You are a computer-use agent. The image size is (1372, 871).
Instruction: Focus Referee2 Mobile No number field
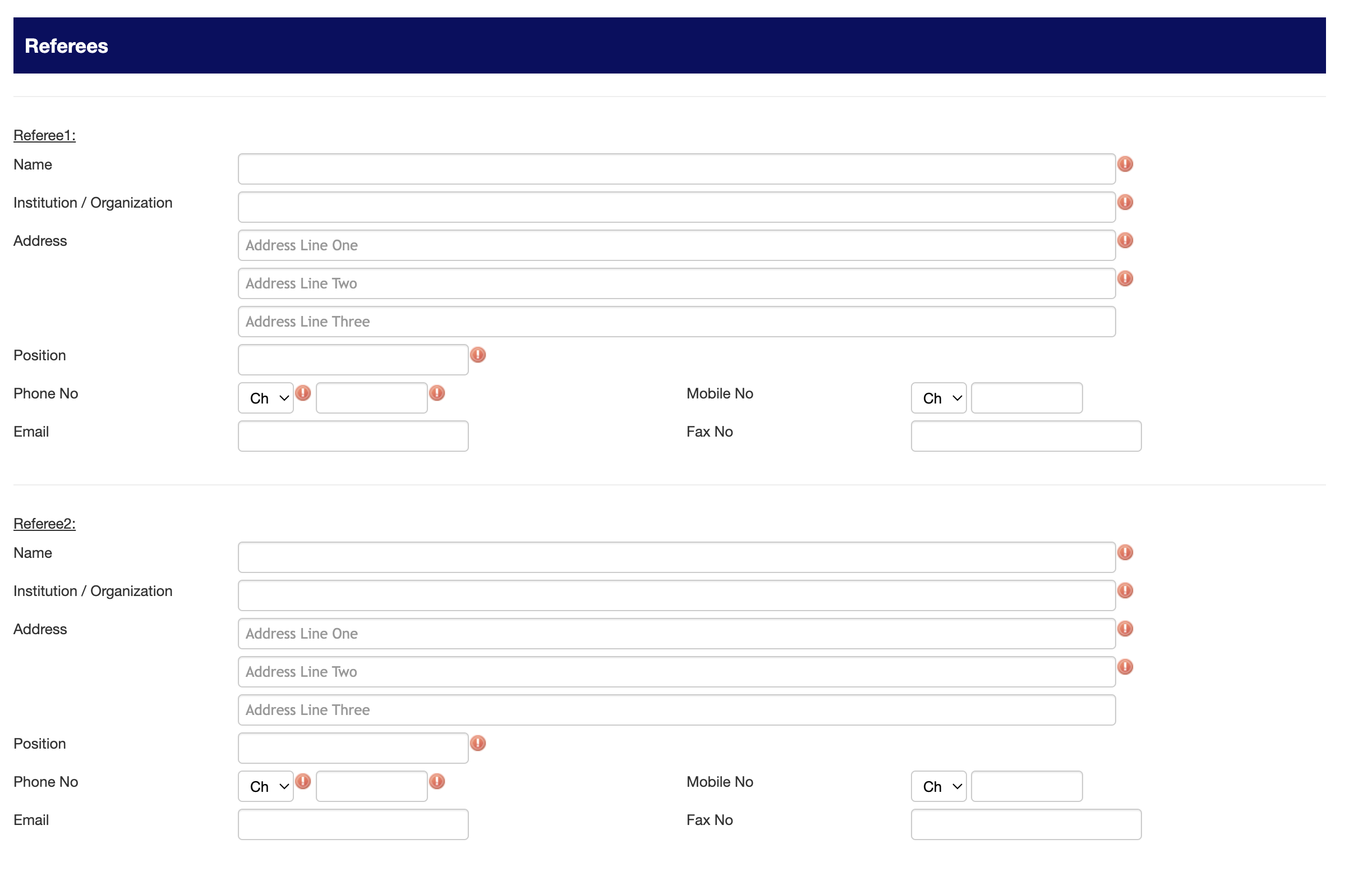pyautogui.click(x=1026, y=786)
